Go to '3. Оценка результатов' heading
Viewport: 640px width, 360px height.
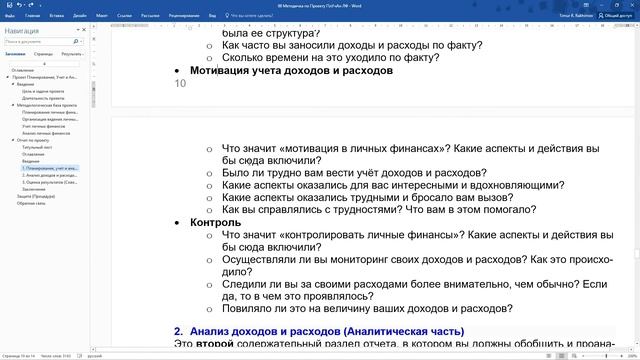point(50,182)
